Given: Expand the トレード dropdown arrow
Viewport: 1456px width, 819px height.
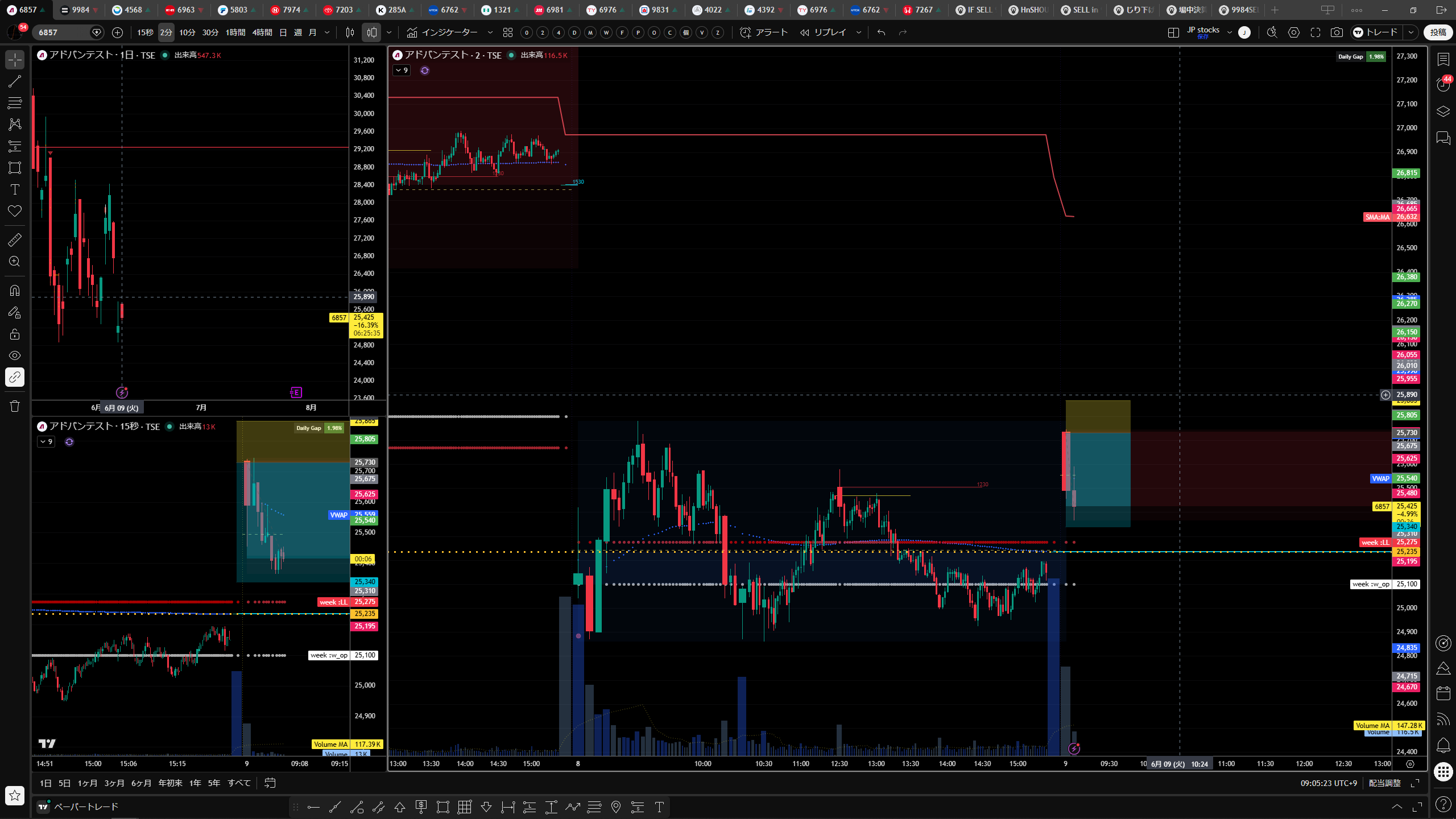Looking at the screenshot, I should point(1411,32).
